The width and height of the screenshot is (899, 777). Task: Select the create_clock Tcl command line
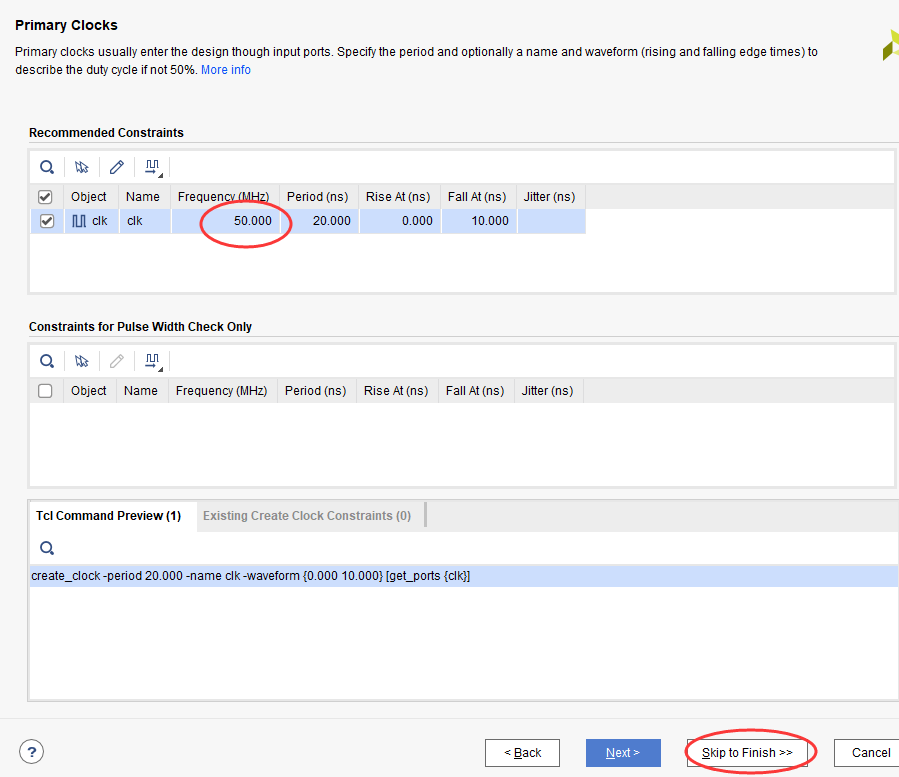[x=463, y=576]
